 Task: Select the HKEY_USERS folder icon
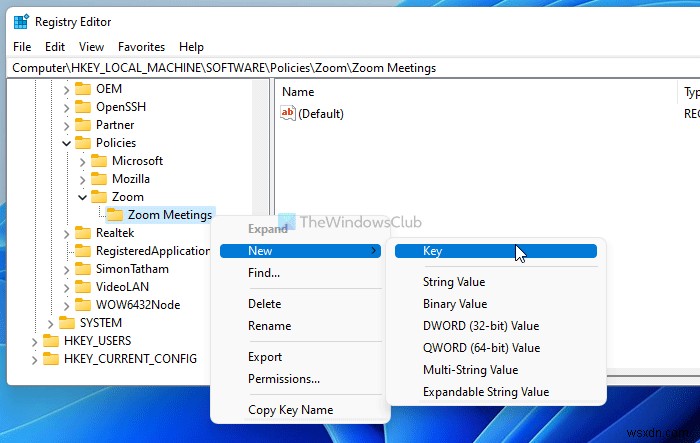click(x=50, y=341)
